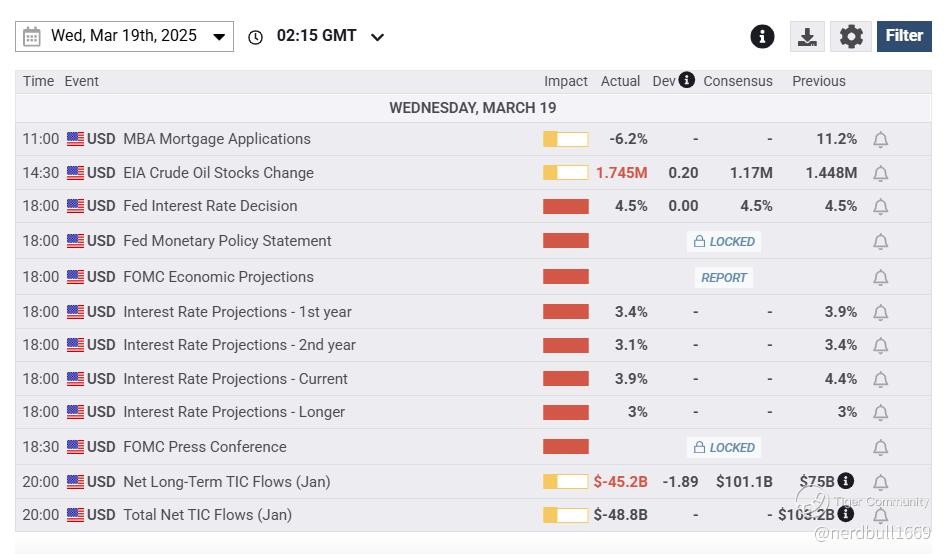Open the date dropdown showing Wed, Mar 19th, 2025
This screenshot has height=554, width=948.
(x=125, y=37)
